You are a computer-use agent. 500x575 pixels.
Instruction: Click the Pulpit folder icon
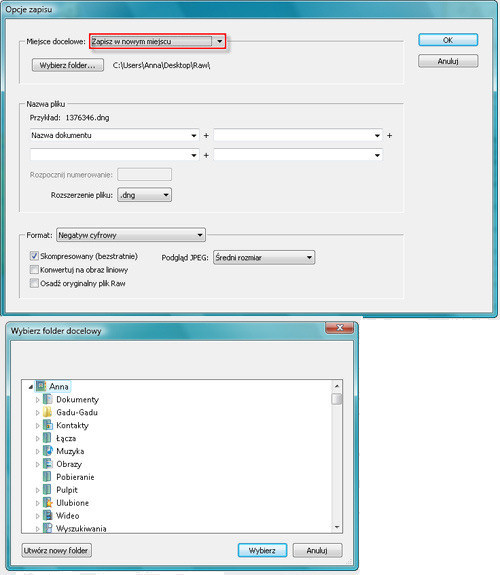click(x=48, y=490)
